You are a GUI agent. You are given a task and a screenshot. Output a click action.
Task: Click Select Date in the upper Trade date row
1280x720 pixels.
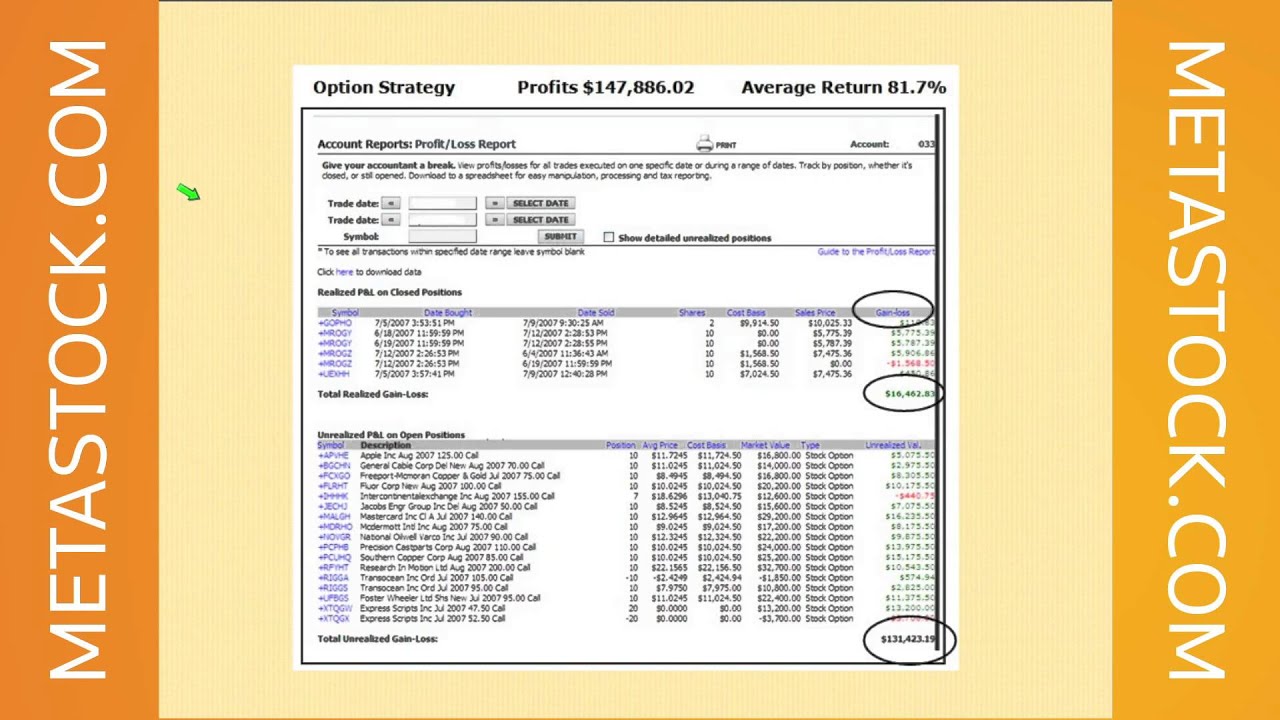pos(540,204)
